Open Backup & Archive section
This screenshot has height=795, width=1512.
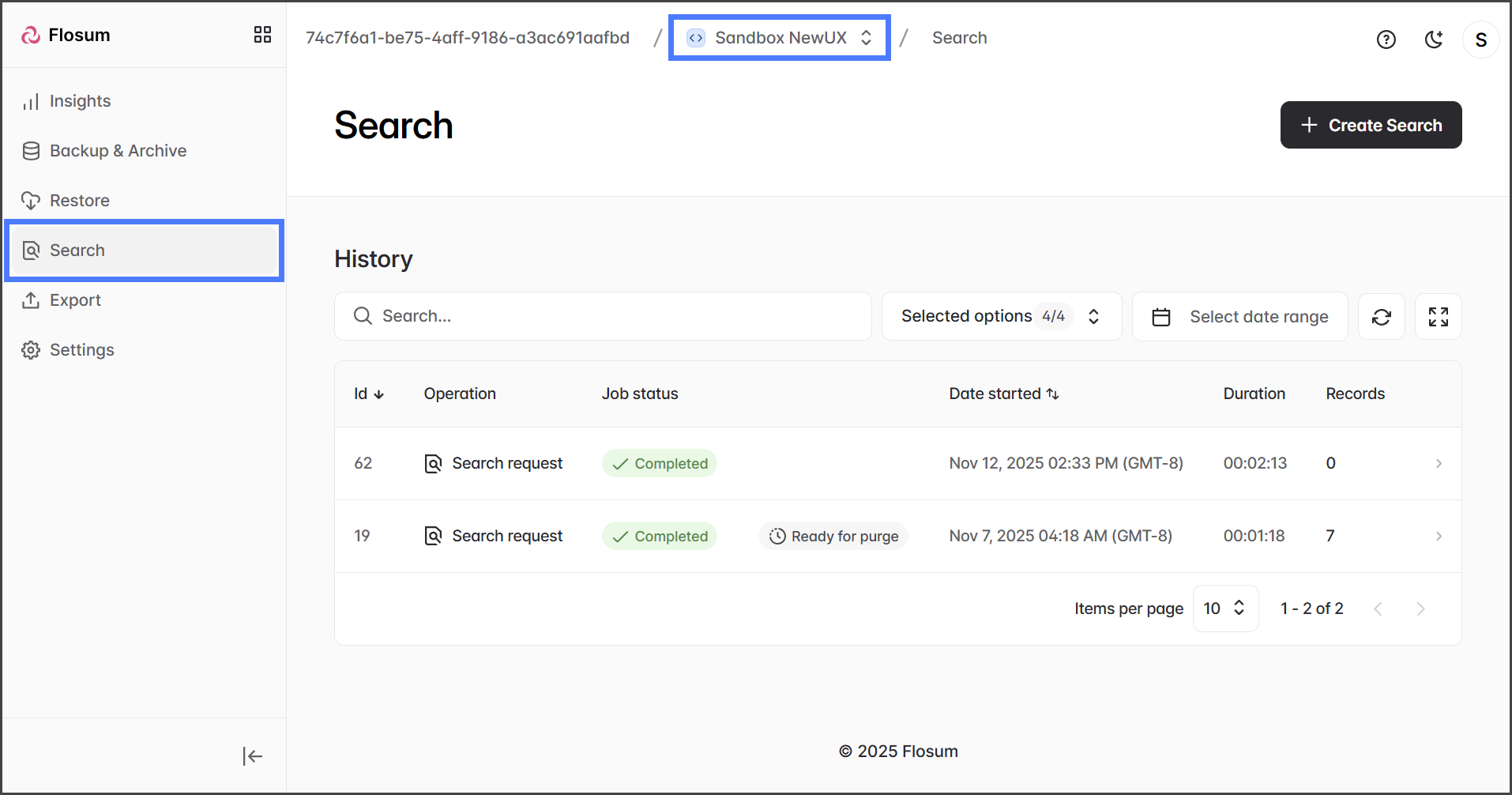click(x=118, y=151)
